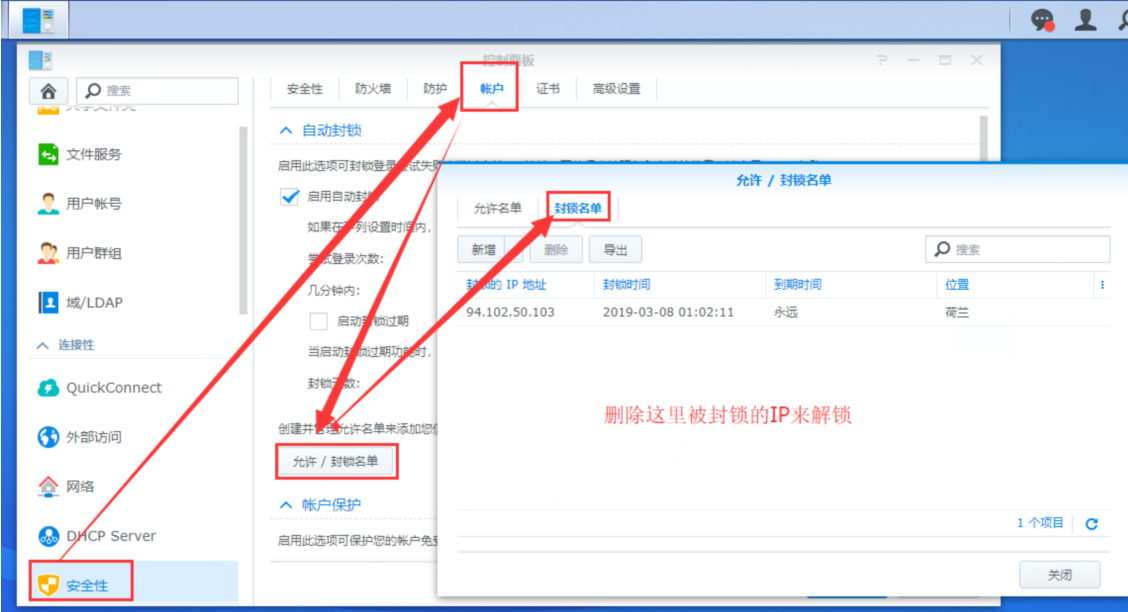This screenshot has height=612, width=1128.
Task: Open the DSM main menu icon
Action: click(x=38, y=19)
